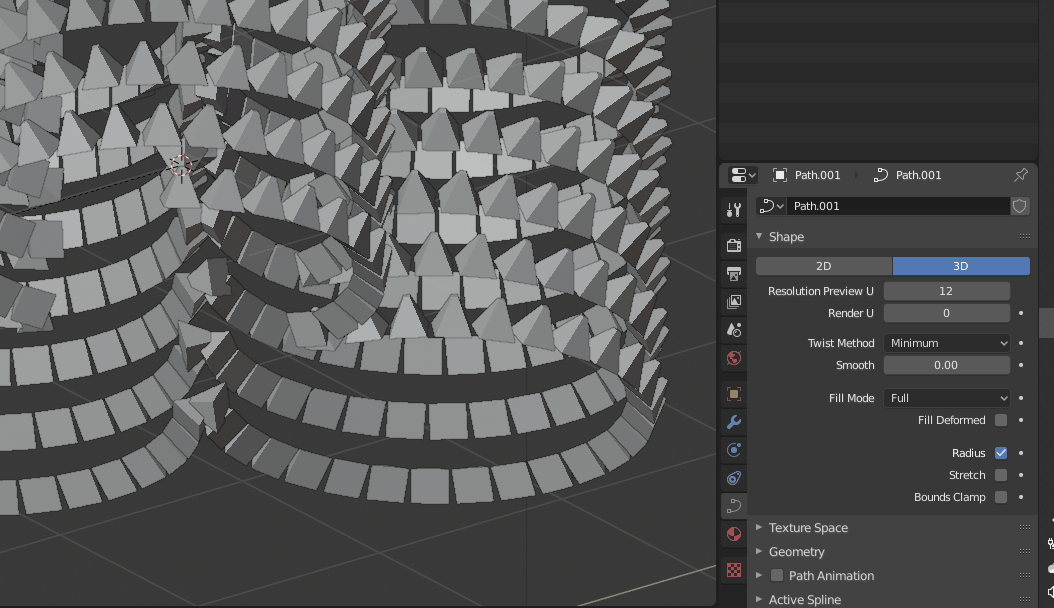
Task: Toggle fake user shield for Path.001
Action: 1020,206
